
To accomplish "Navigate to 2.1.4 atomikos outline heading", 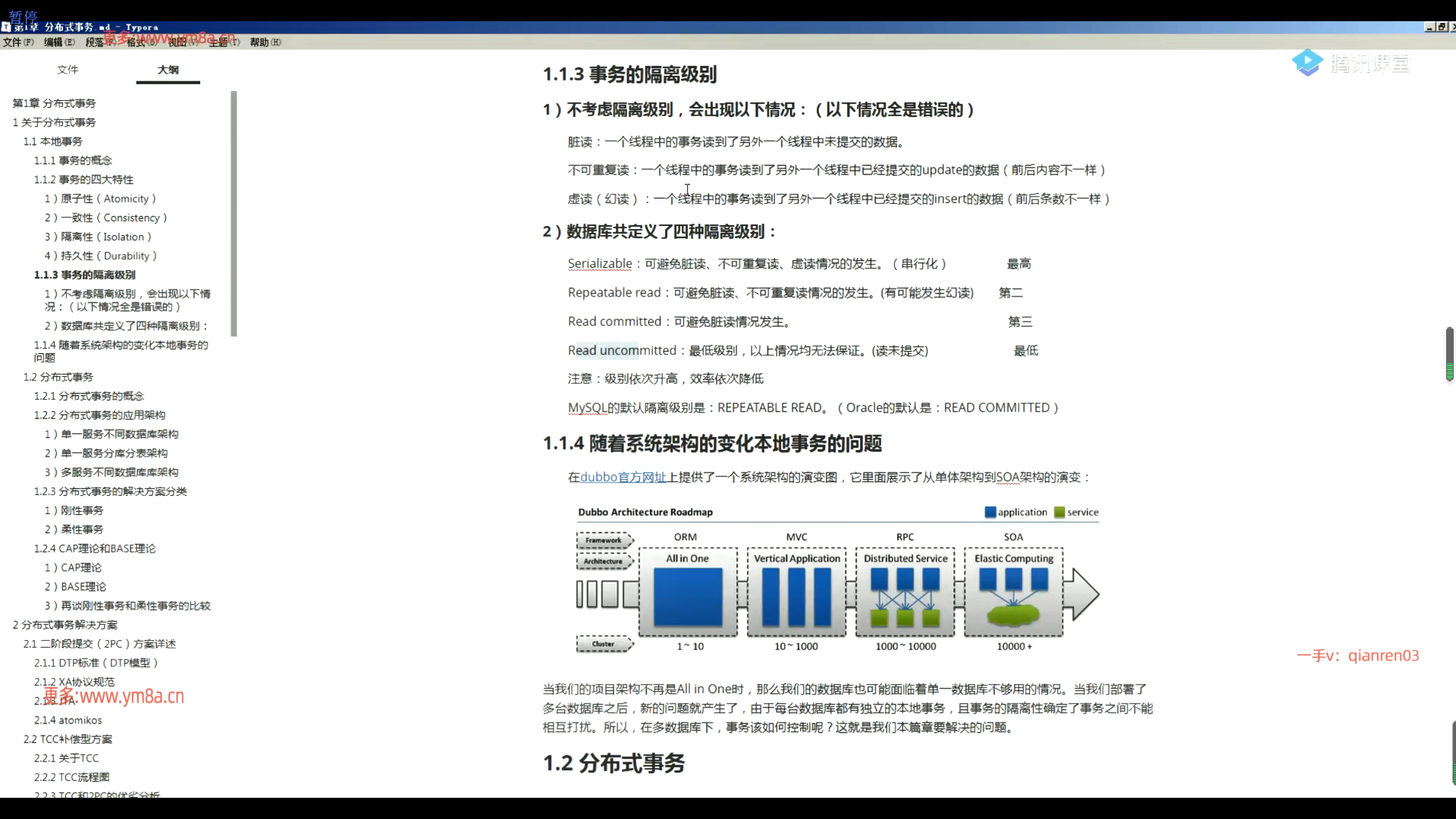I will click(67, 720).
